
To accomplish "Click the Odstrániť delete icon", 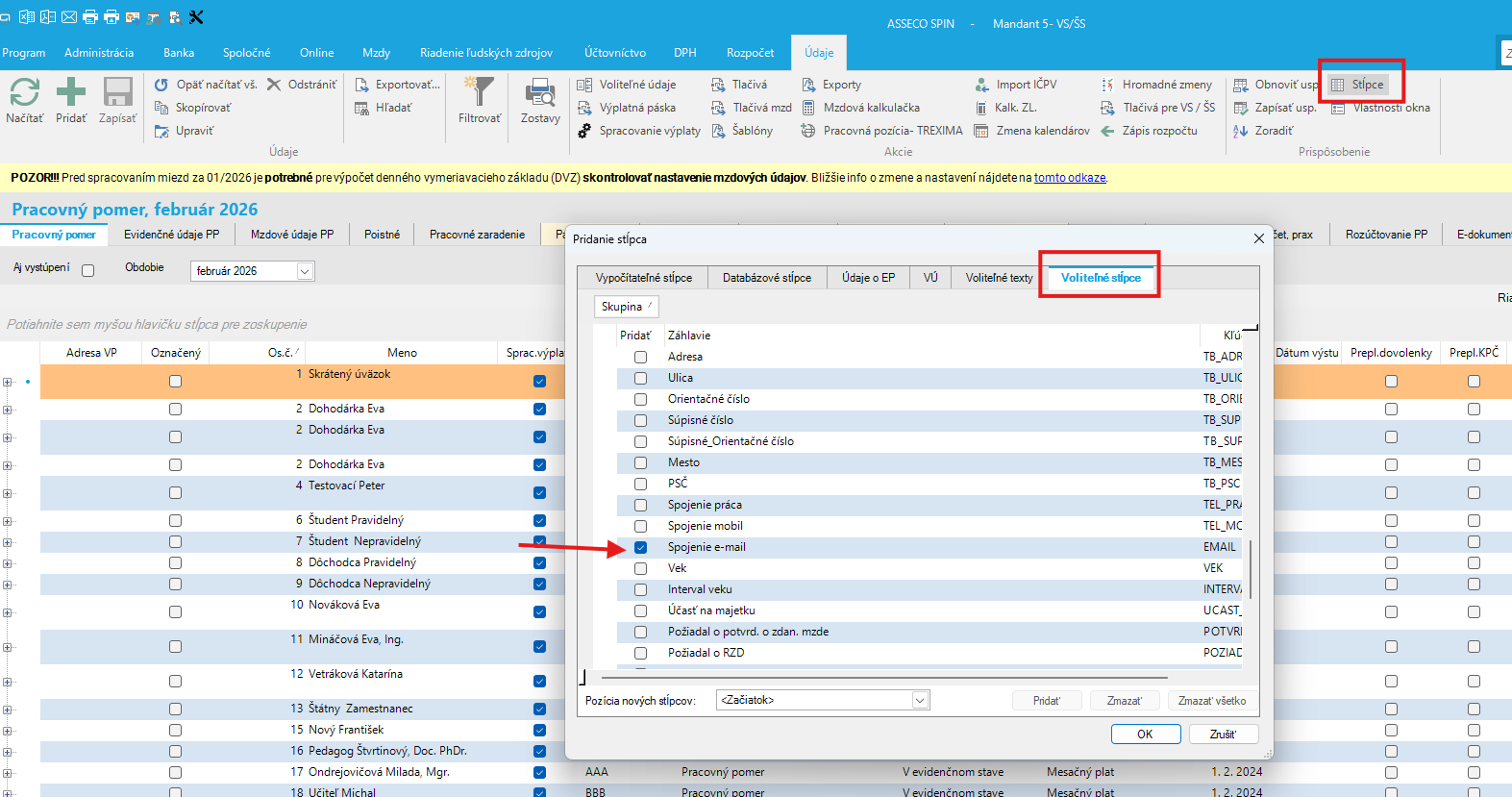I will 275,85.
